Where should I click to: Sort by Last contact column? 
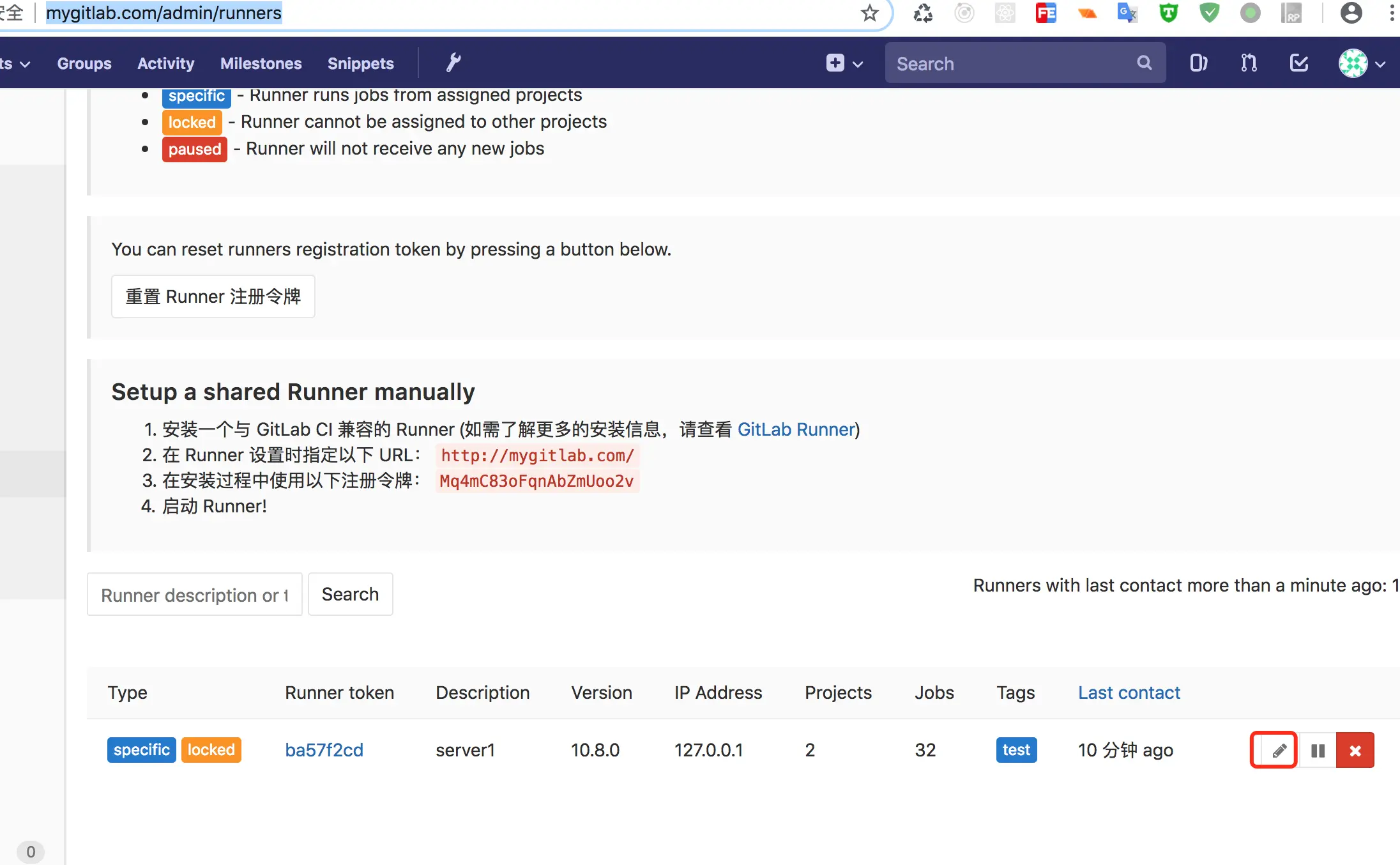tap(1129, 693)
